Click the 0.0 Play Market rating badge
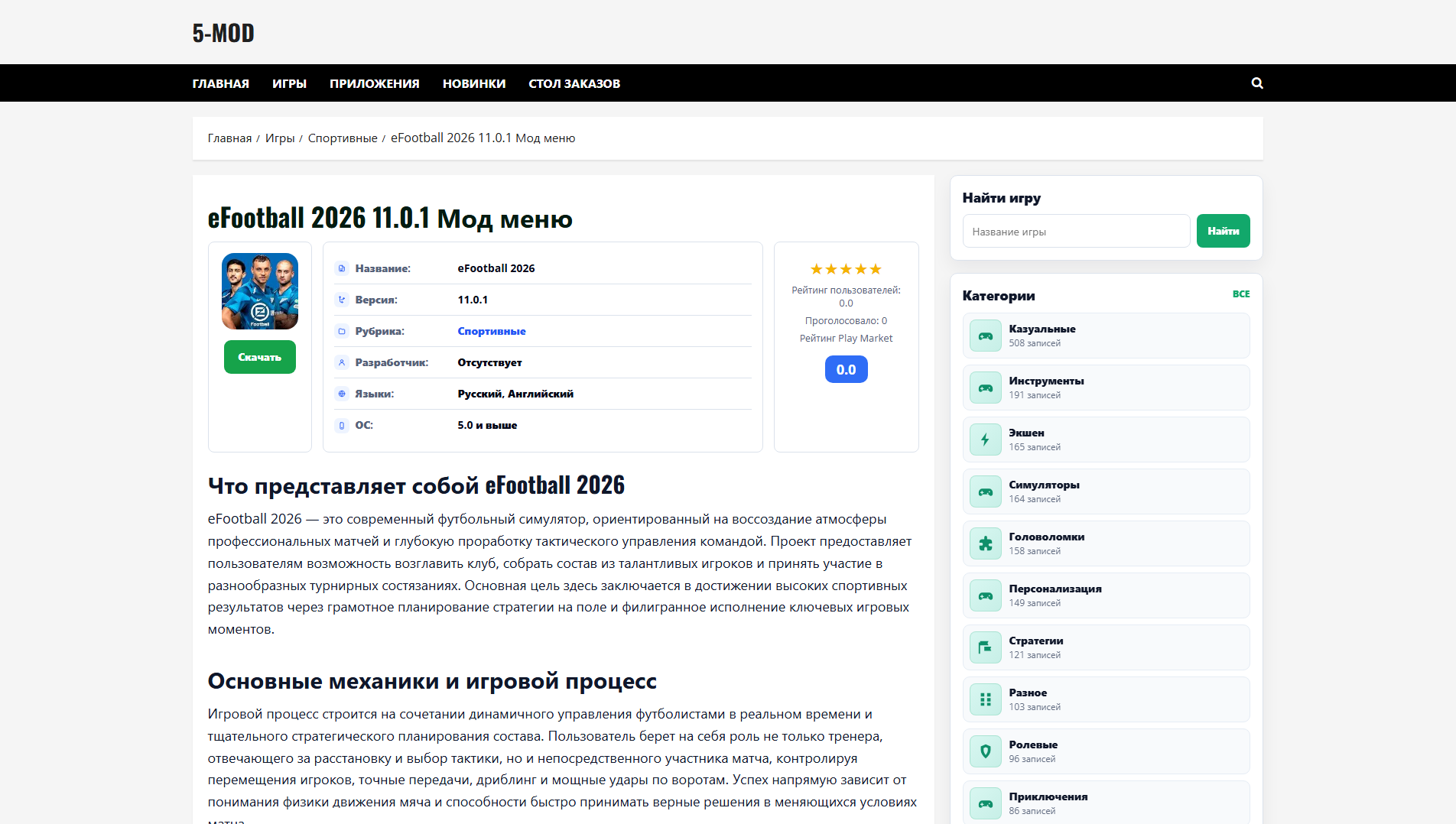This screenshot has height=824, width=1456. pos(846,369)
